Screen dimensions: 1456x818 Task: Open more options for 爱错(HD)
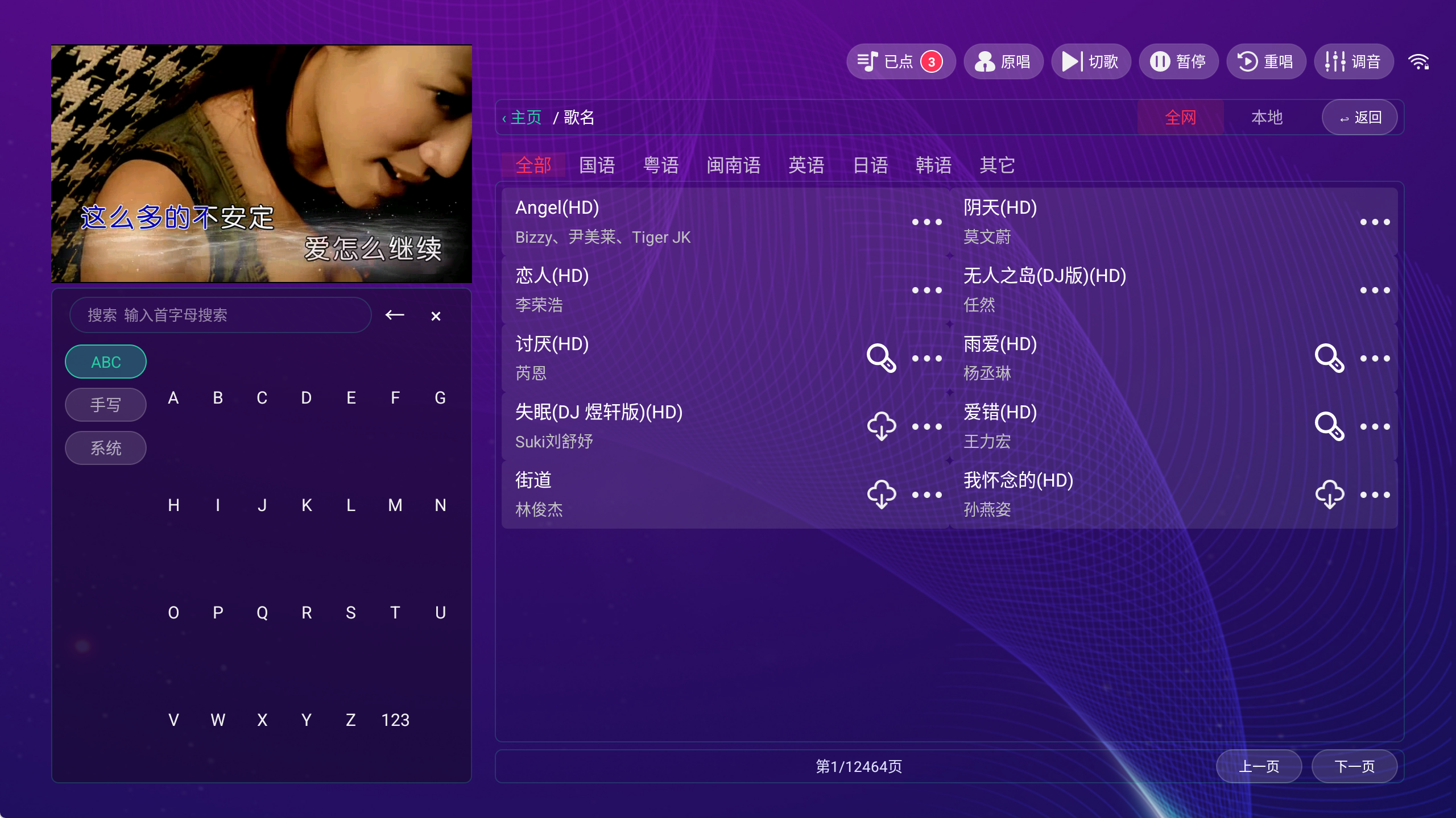[1375, 427]
